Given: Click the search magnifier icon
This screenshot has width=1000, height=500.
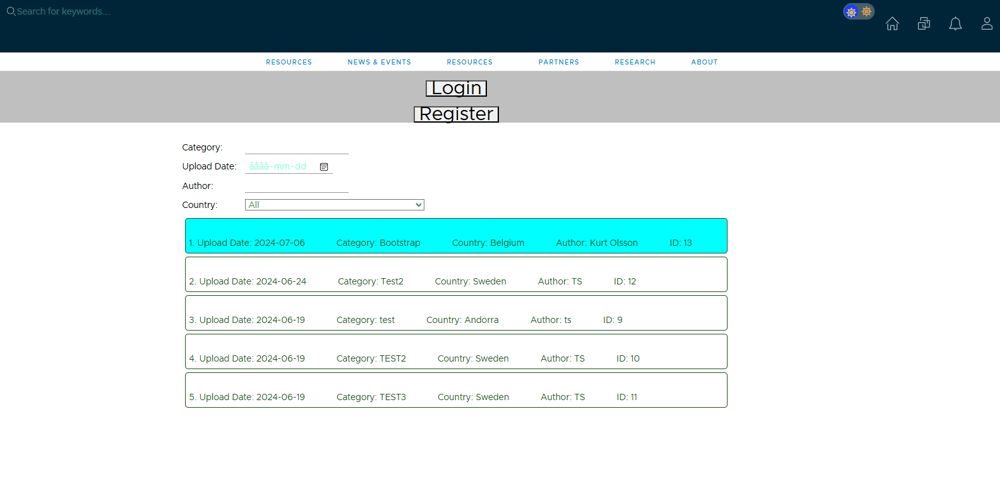Looking at the screenshot, I should tap(11, 12).
